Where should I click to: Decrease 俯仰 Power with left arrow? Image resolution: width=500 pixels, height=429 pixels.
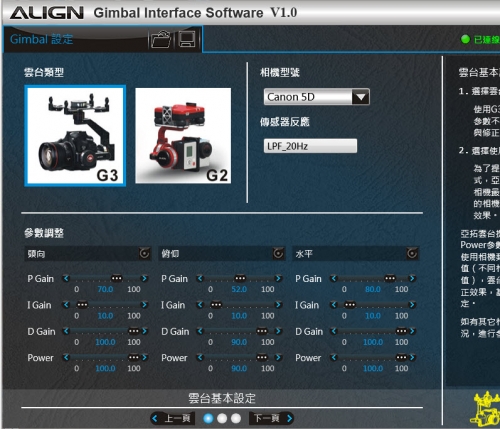tap(200, 357)
